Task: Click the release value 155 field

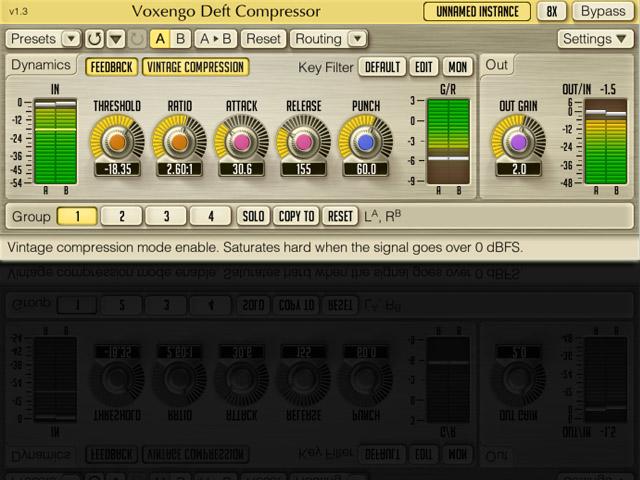Action: pos(304,169)
